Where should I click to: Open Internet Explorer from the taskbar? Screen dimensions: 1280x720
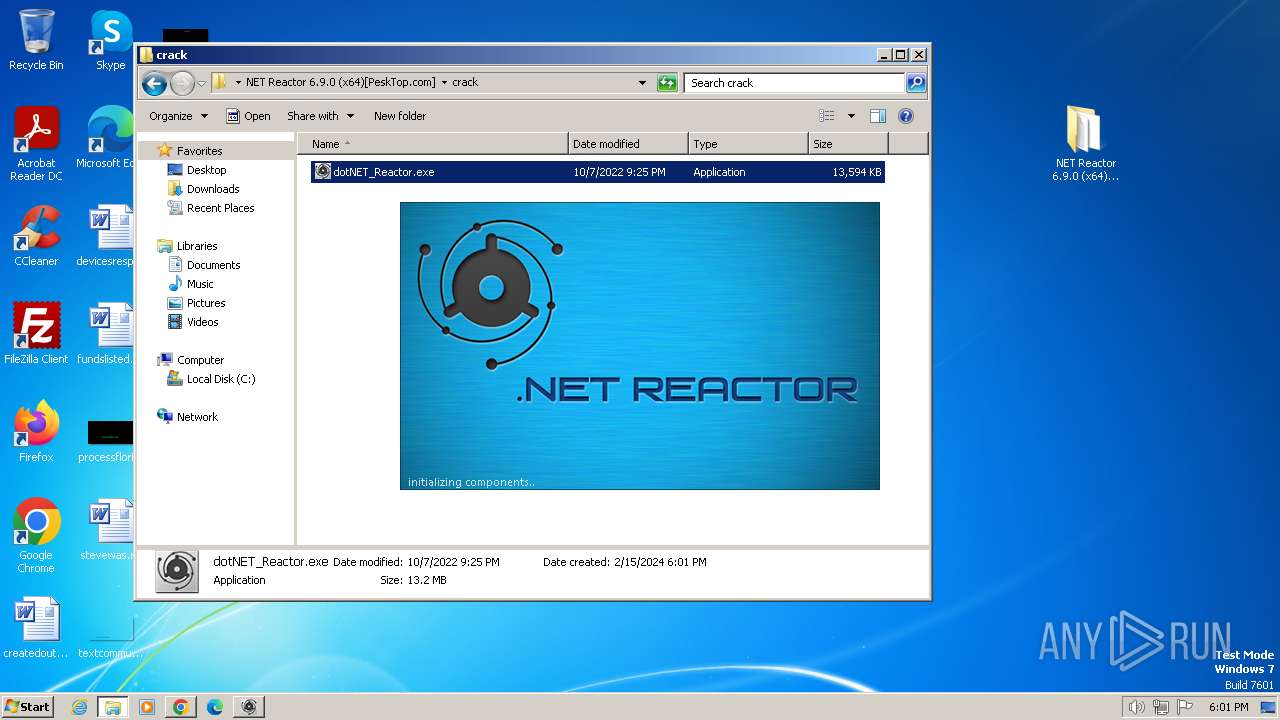[x=79, y=707]
